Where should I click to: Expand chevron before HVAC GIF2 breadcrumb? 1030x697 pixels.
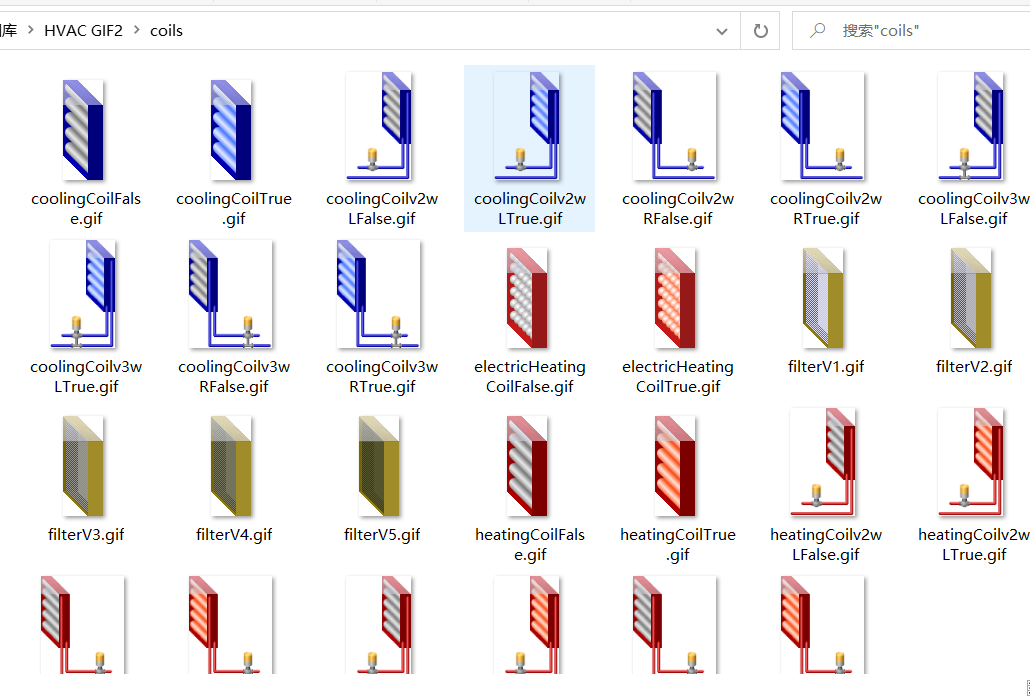(x=31, y=30)
